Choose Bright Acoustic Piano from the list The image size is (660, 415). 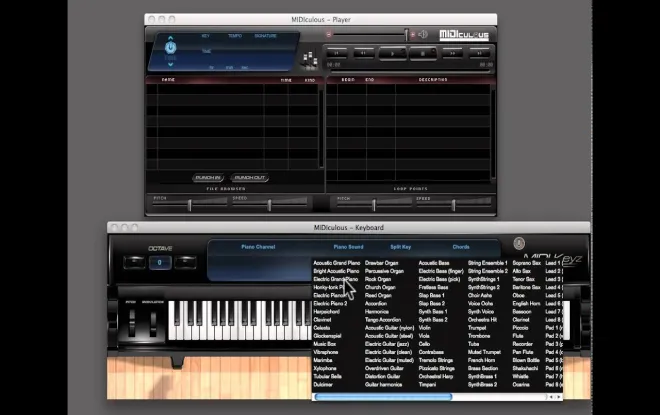click(x=336, y=271)
